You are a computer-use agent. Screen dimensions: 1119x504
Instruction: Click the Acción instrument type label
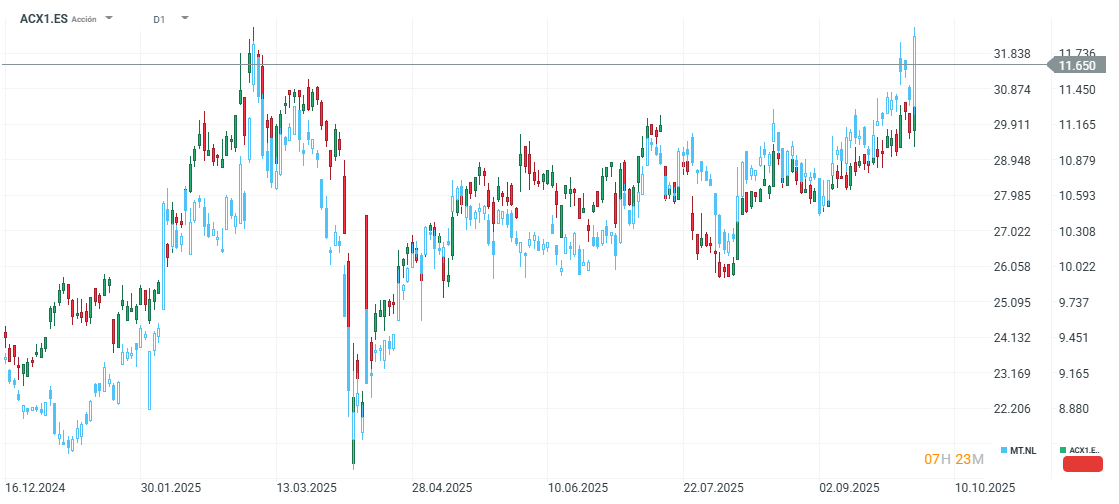coord(84,19)
